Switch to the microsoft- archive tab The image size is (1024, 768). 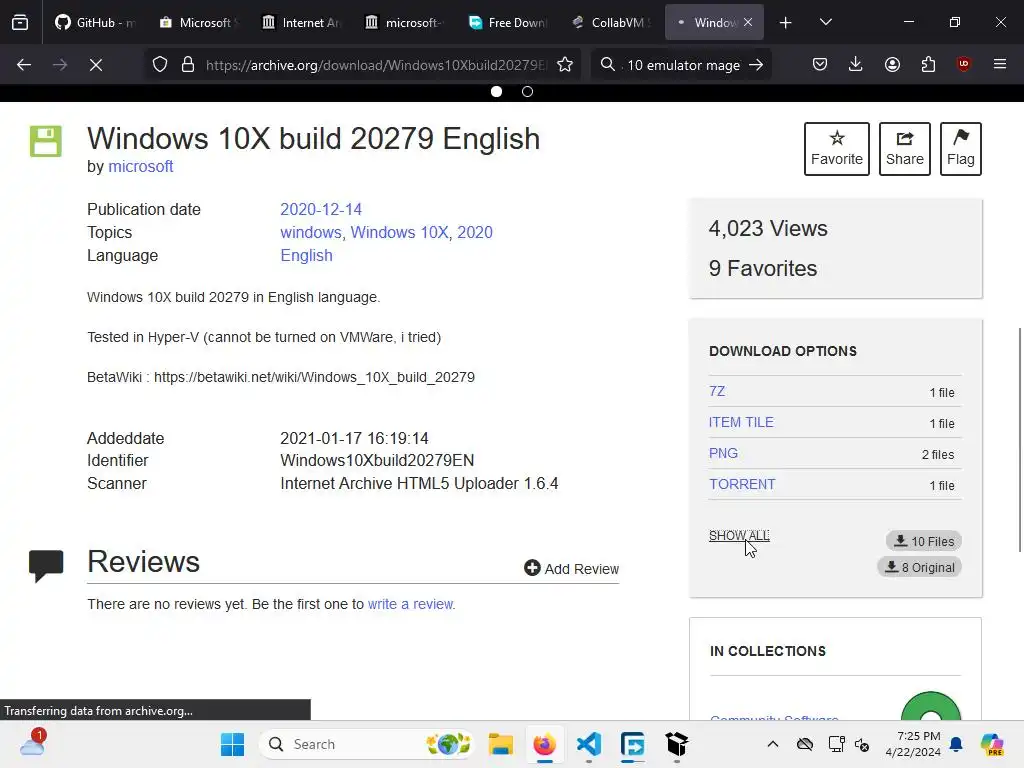tap(406, 22)
